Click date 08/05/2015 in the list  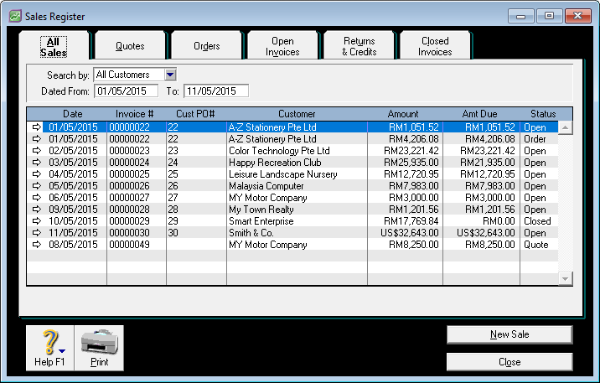(73, 245)
